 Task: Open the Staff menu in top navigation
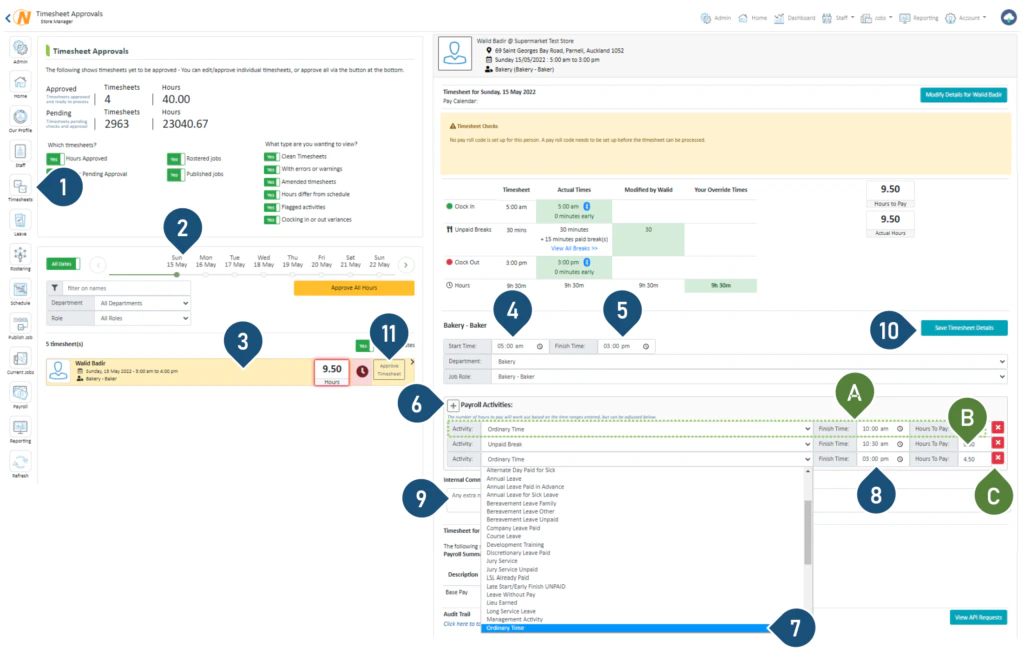(x=838, y=18)
